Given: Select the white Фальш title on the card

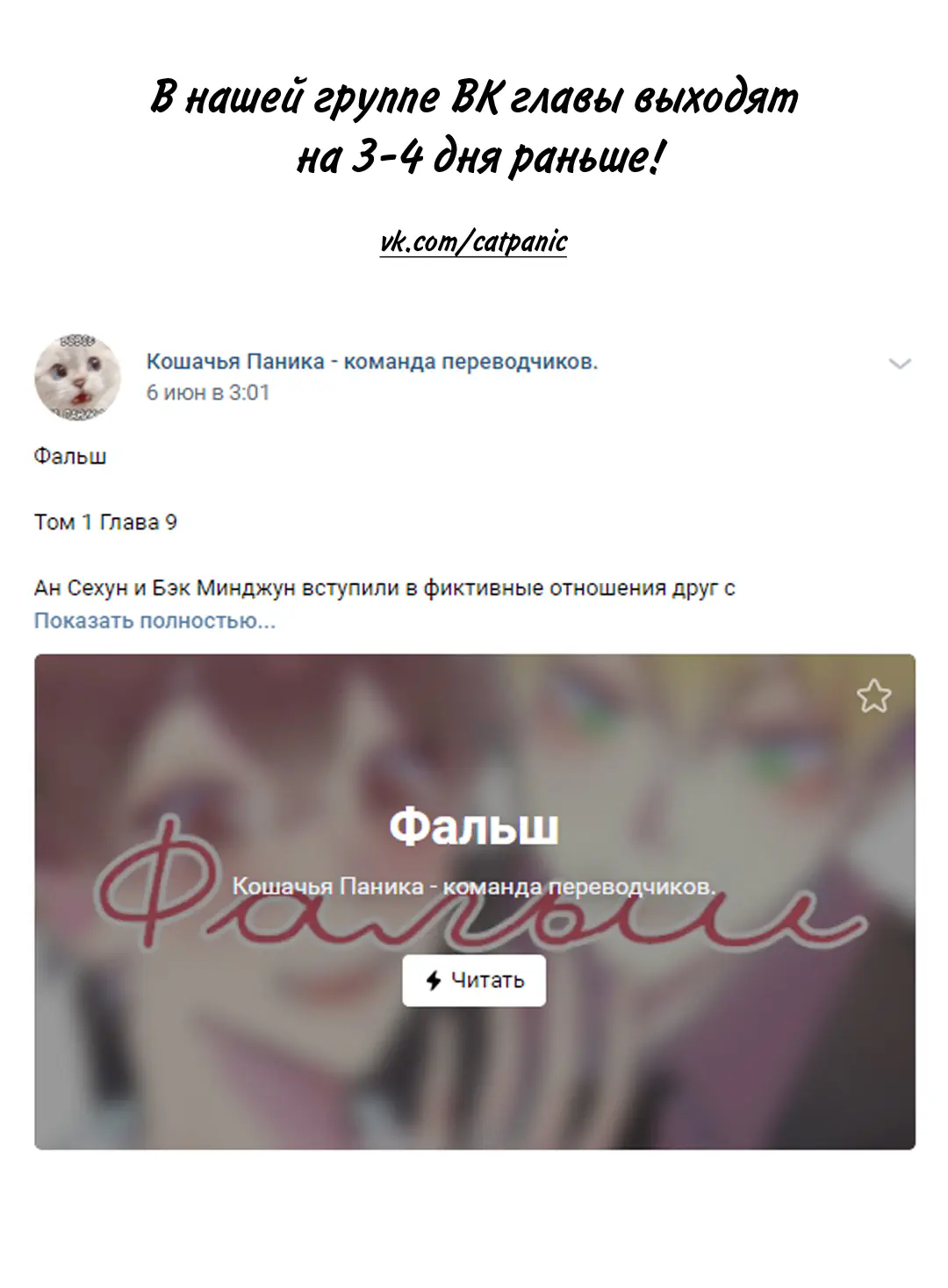Looking at the screenshot, I should [x=474, y=826].
